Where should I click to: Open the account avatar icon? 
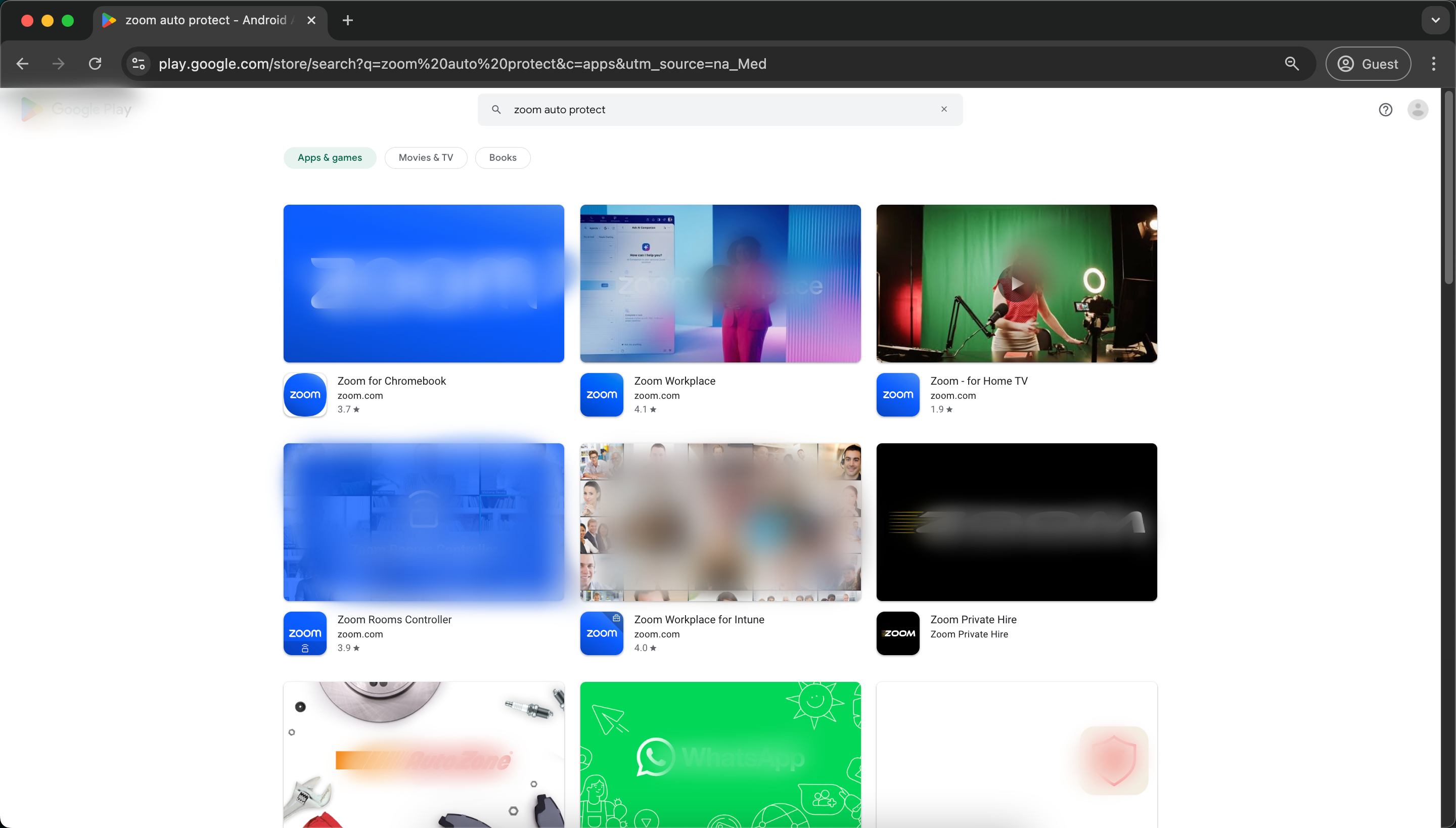tap(1418, 110)
